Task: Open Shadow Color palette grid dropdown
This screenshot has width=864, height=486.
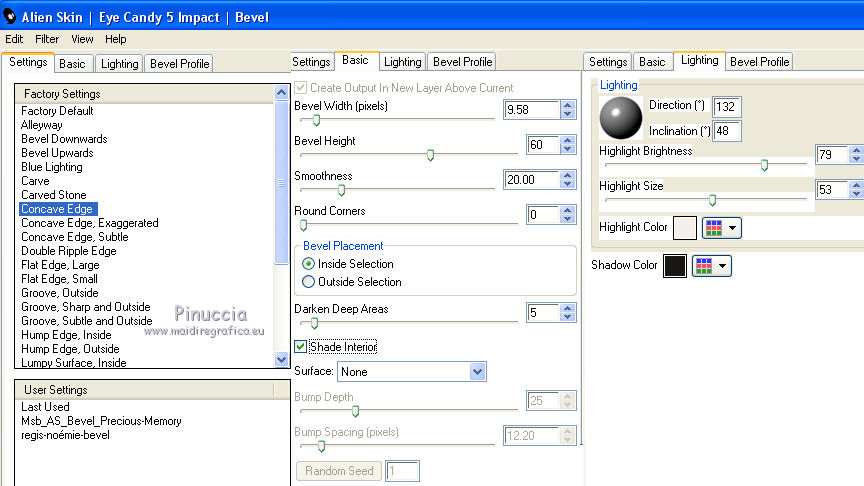Action: 711,266
